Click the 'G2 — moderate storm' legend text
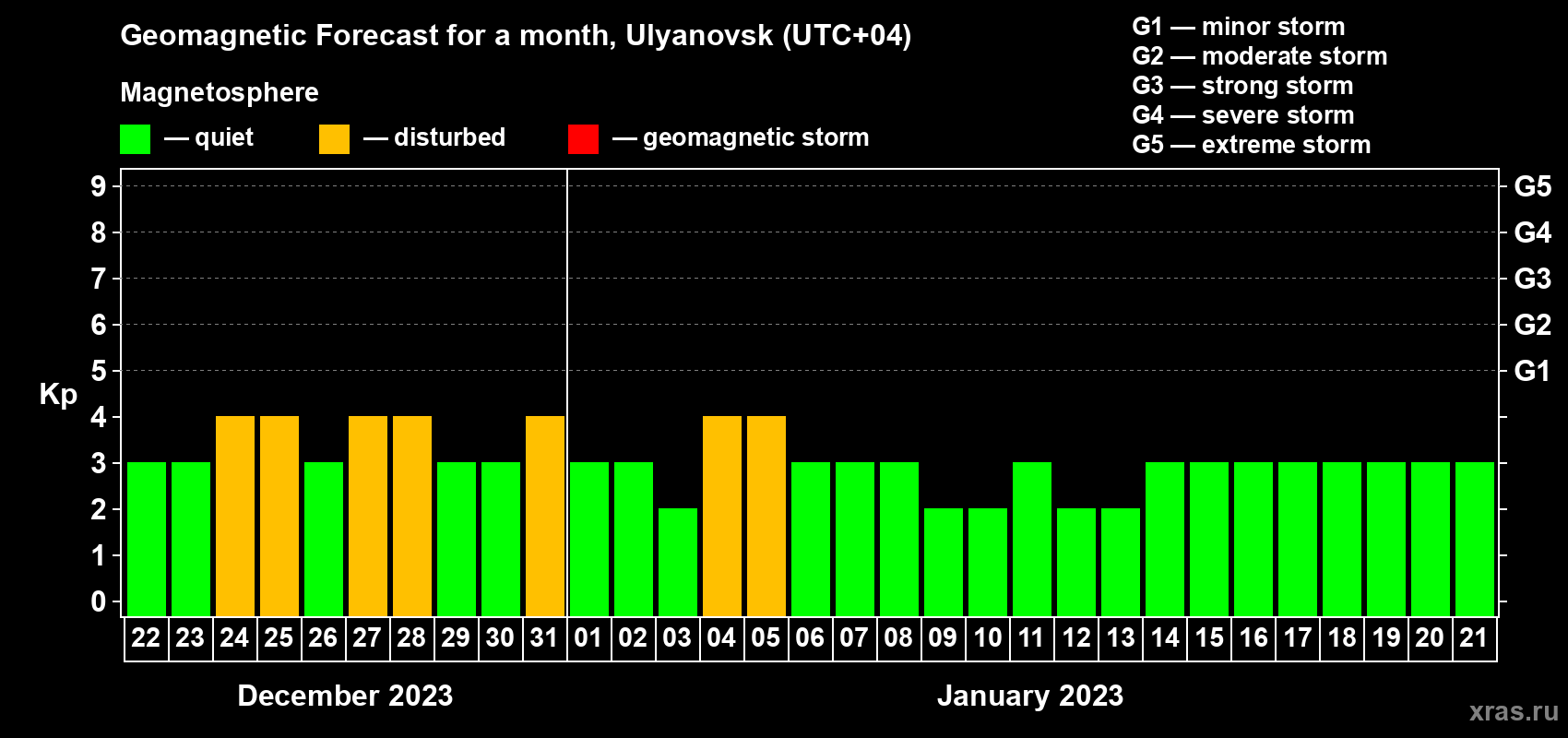Viewport: 1568px width, 738px height. tap(1260, 56)
